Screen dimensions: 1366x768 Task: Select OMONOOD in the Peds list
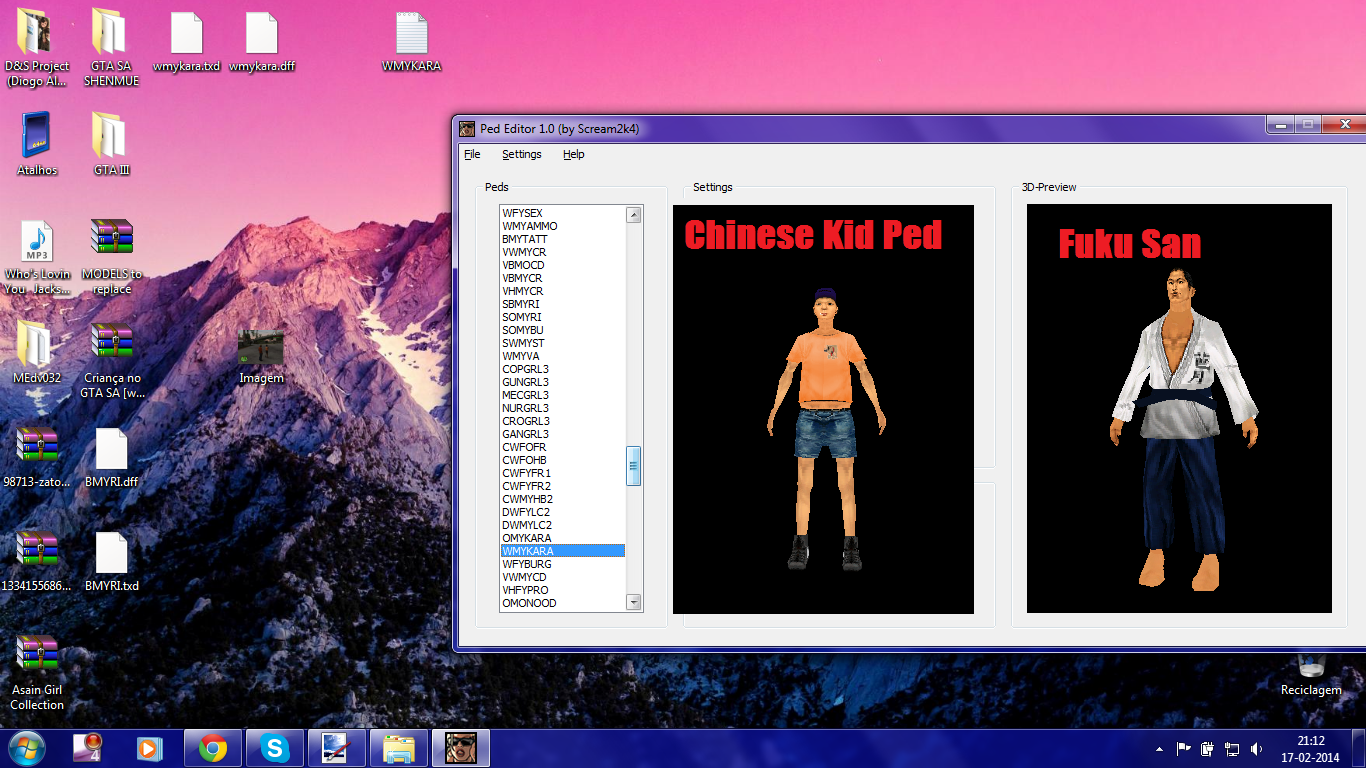point(563,603)
